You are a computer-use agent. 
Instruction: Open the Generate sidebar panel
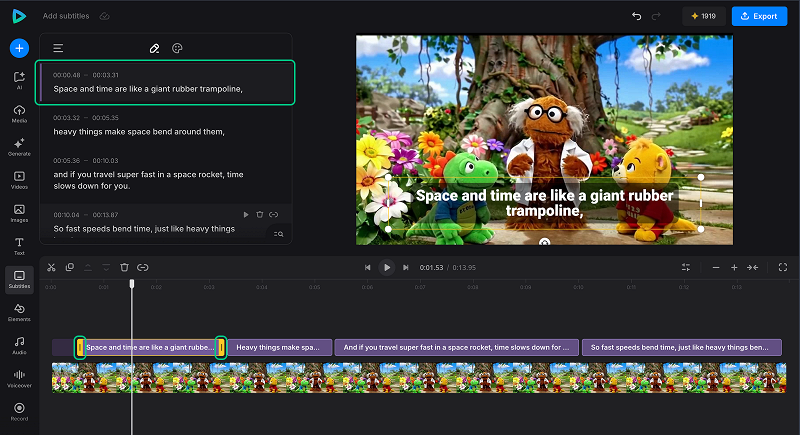pyautogui.click(x=19, y=147)
